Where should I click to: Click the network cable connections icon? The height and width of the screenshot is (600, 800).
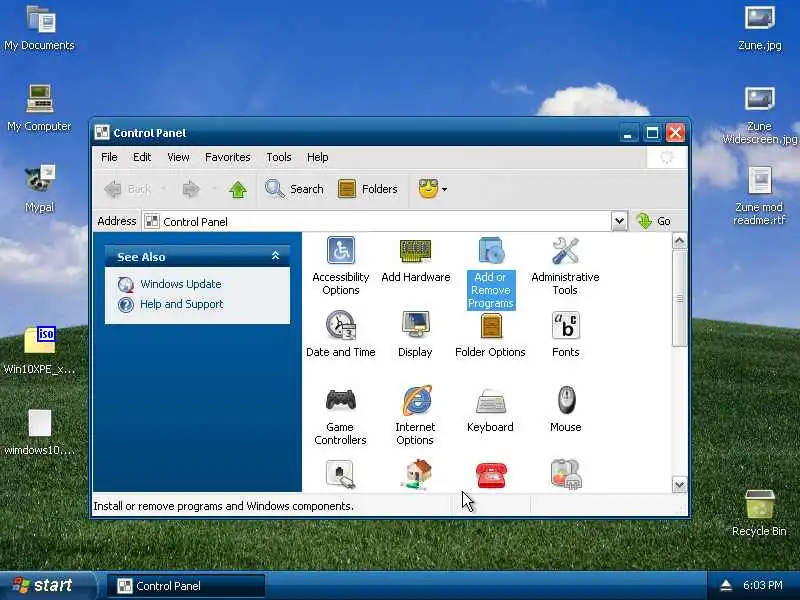(x=340, y=474)
